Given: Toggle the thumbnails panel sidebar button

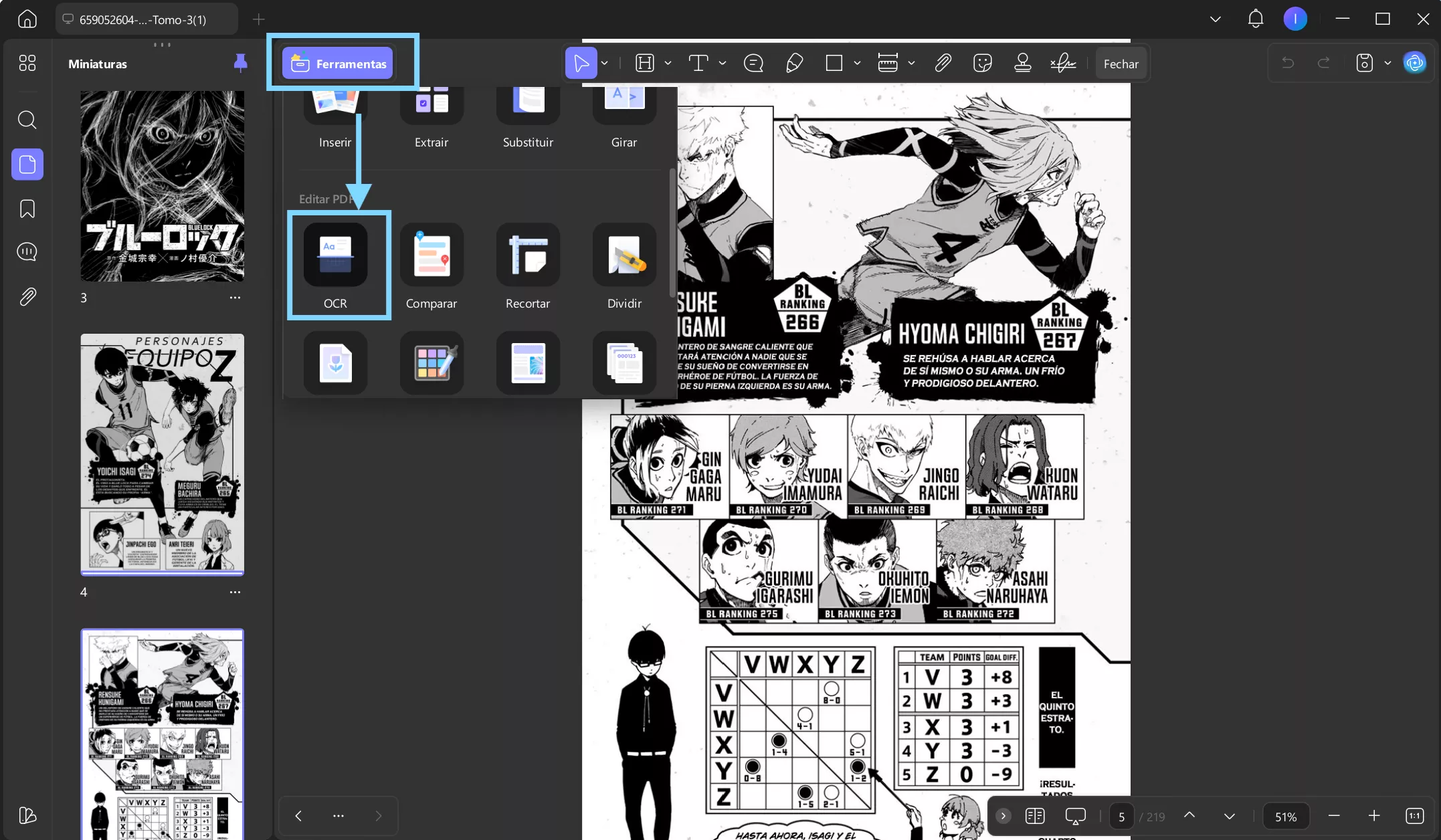Looking at the screenshot, I should point(27,165).
